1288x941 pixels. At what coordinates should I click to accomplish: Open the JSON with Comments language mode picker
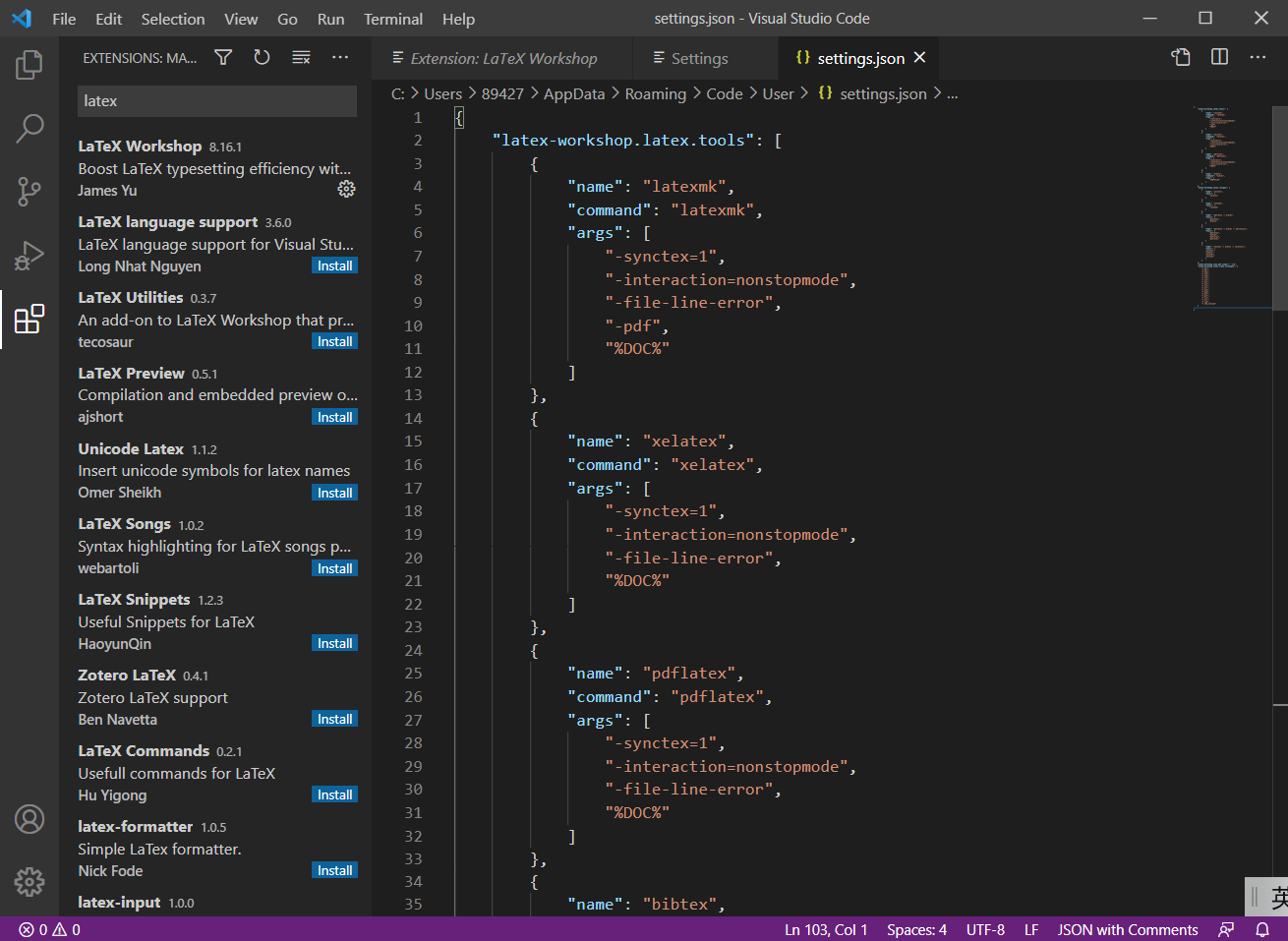[x=1128, y=929]
